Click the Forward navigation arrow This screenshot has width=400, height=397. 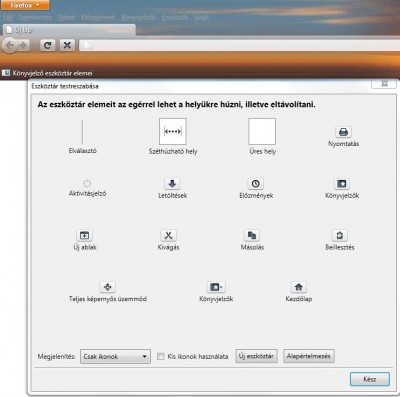pos(23,45)
